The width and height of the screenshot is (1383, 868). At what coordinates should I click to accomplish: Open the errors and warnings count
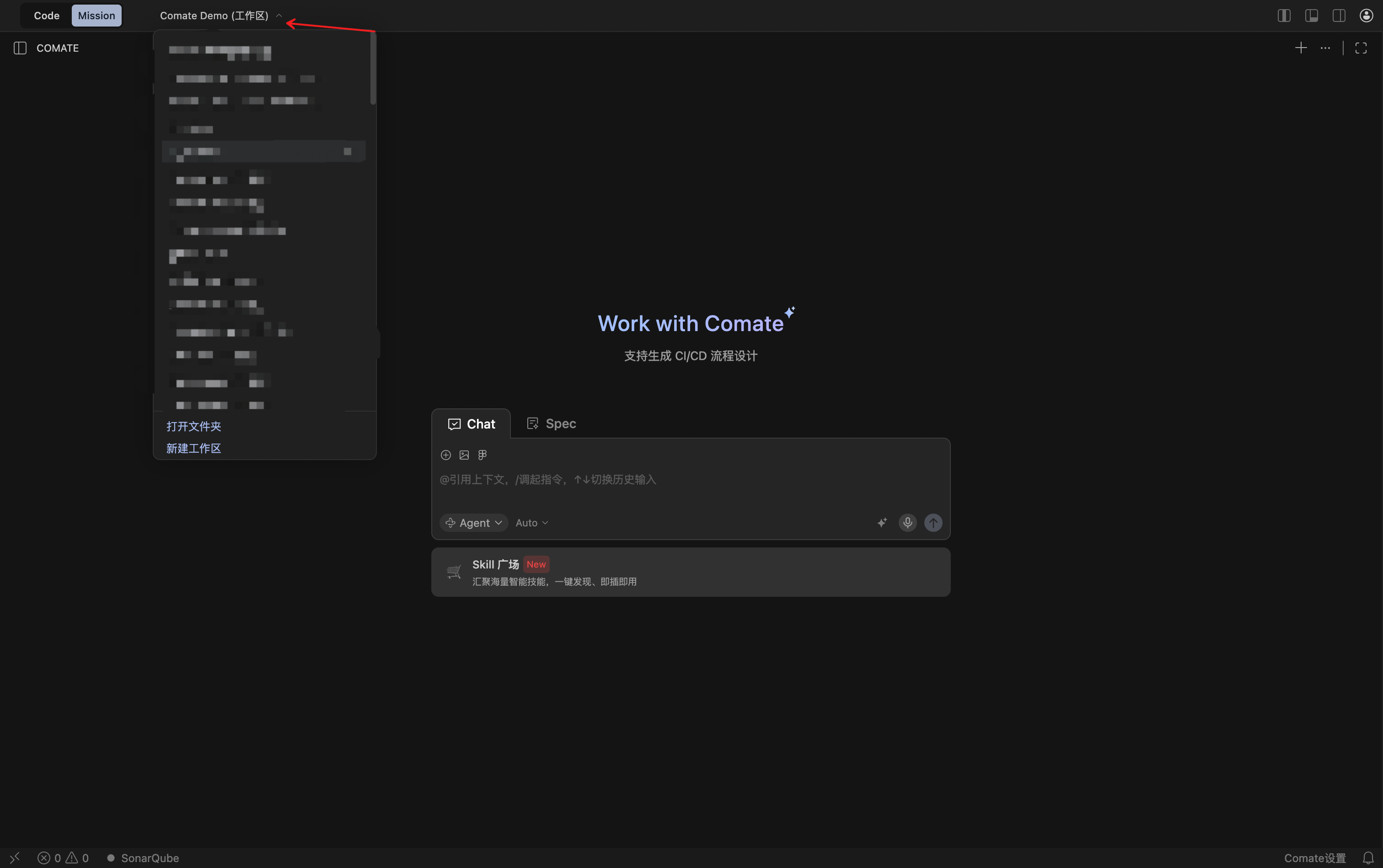pyautogui.click(x=63, y=857)
